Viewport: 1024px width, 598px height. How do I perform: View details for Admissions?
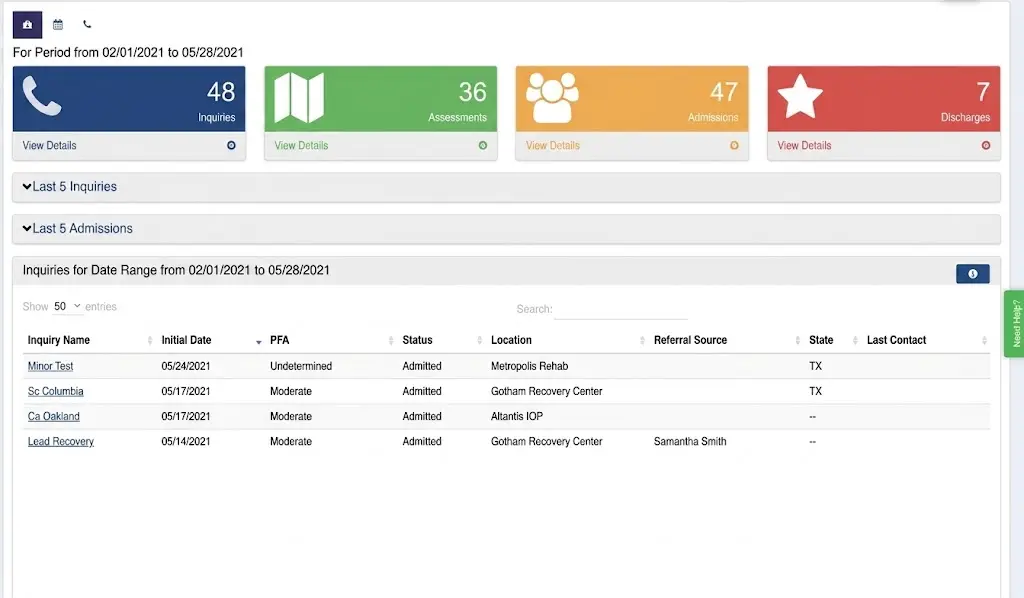(x=552, y=146)
